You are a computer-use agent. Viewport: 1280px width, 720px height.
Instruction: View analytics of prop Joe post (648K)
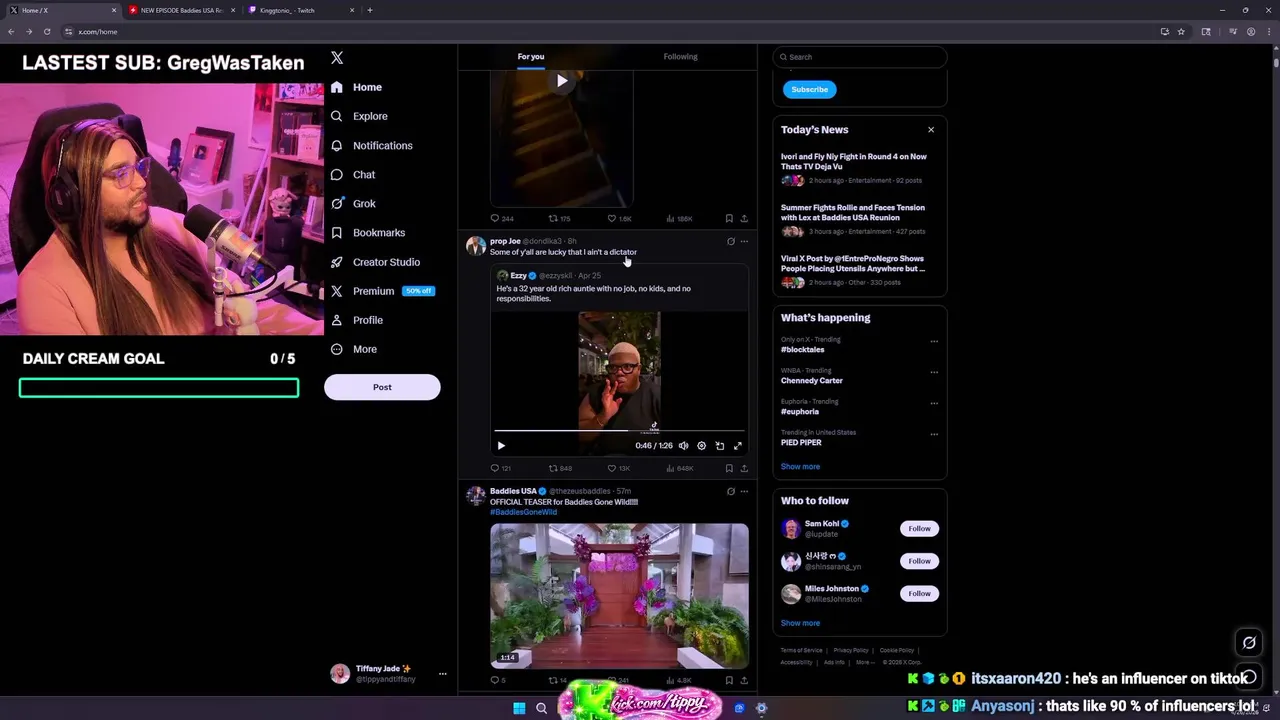click(680, 468)
